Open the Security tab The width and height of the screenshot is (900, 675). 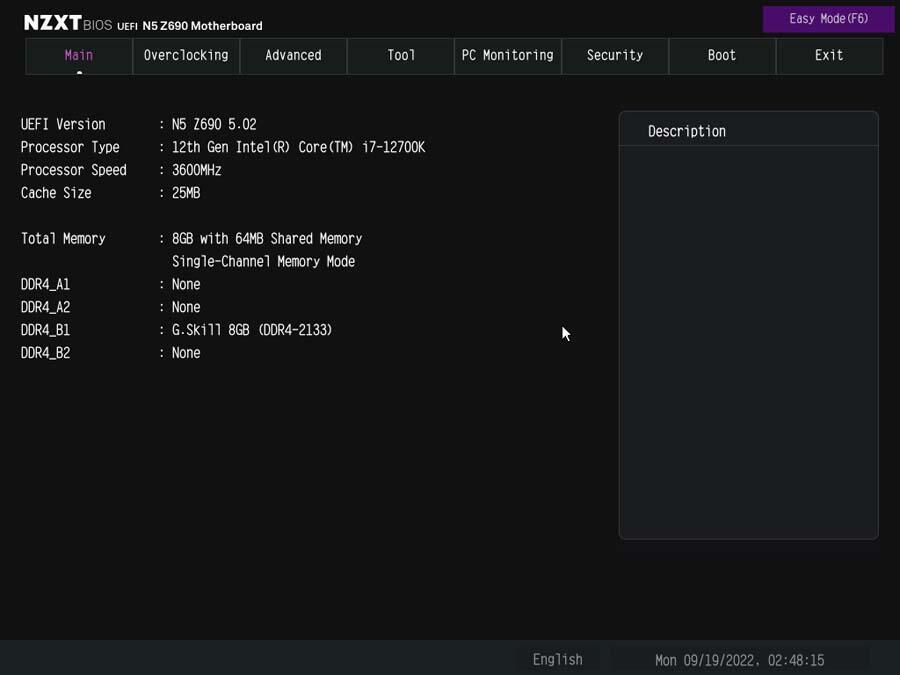615,56
